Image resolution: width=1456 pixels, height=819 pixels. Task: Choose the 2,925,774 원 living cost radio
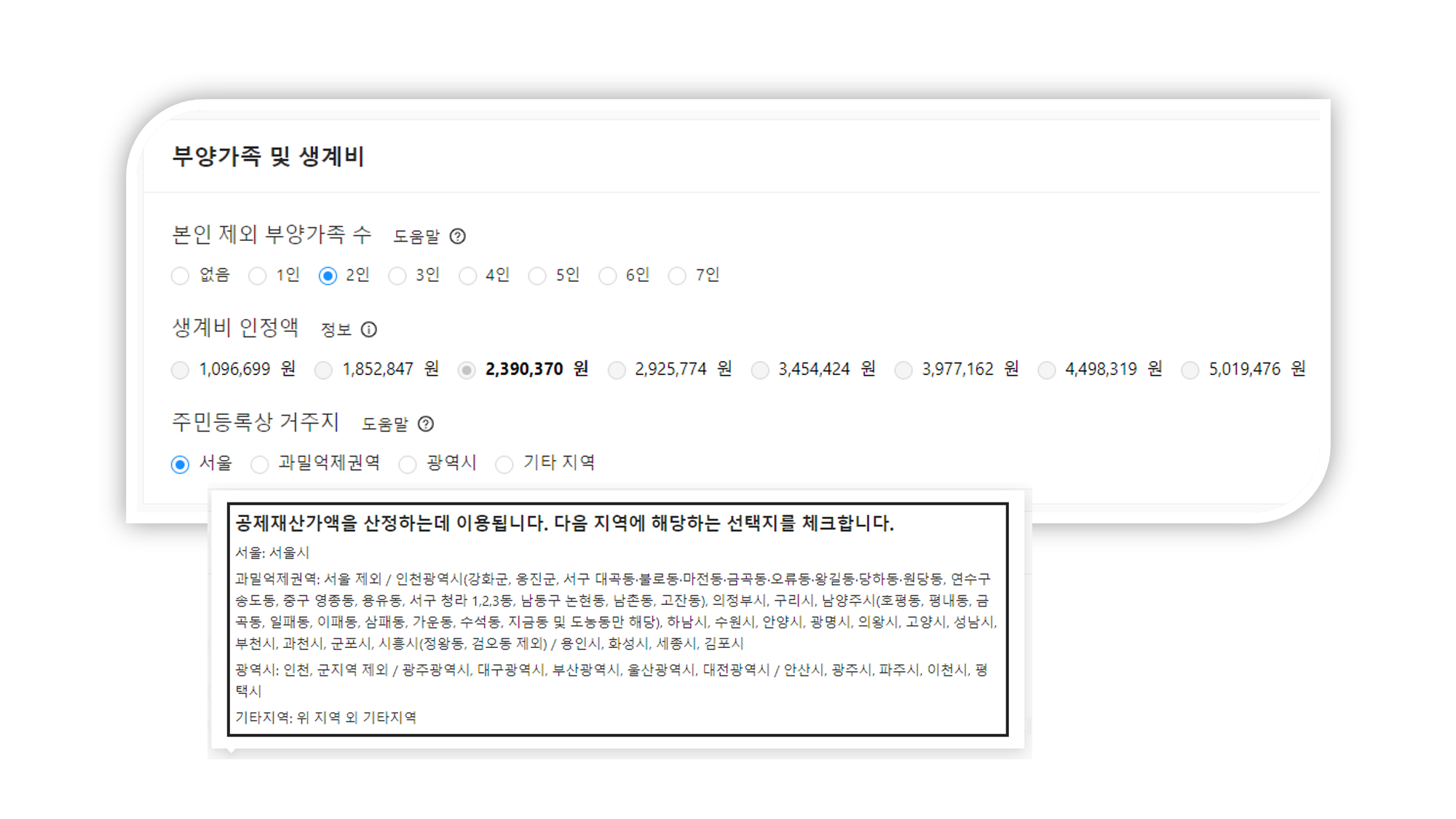coord(617,371)
